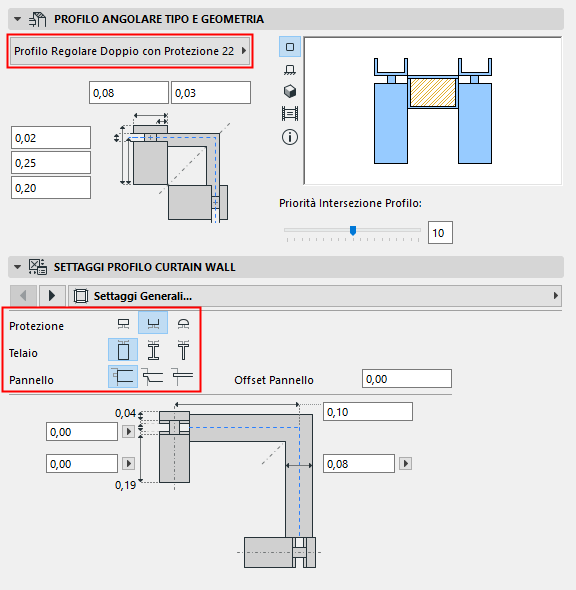Select the third Pannello connection type
576x590 pixels.
(x=182, y=377)
